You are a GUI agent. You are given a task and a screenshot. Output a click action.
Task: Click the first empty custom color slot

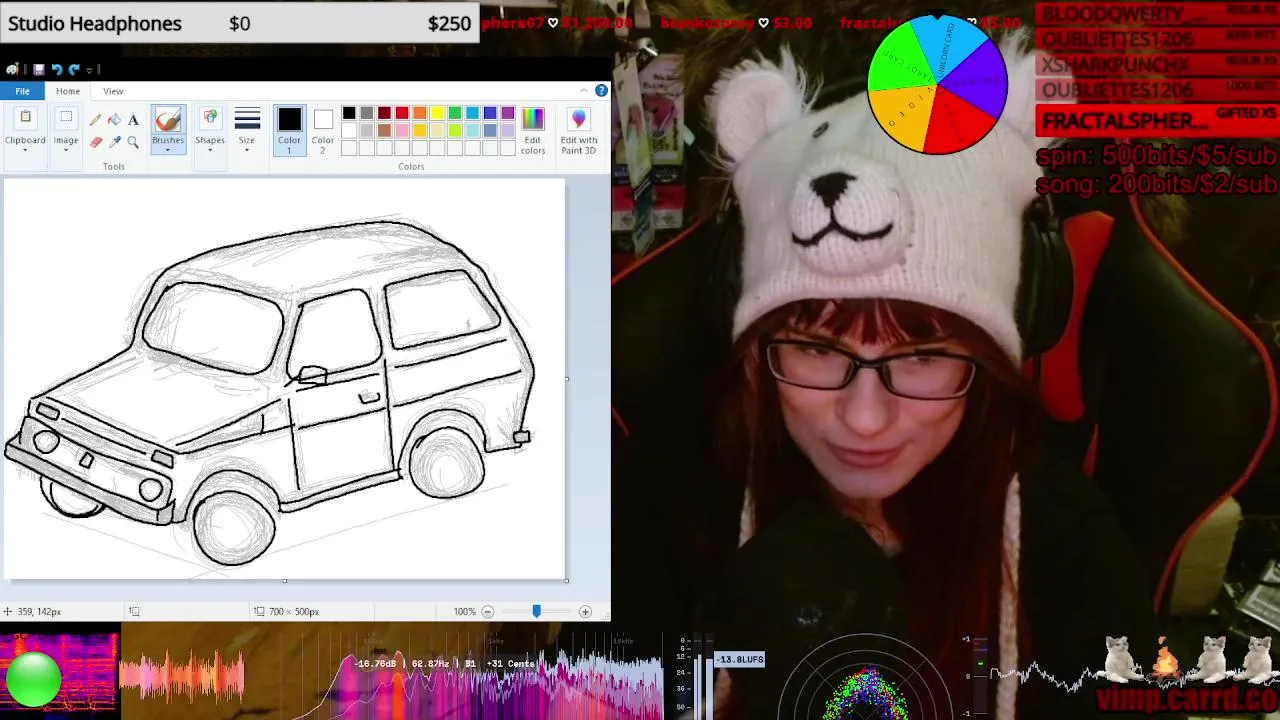tap(349, 148)
